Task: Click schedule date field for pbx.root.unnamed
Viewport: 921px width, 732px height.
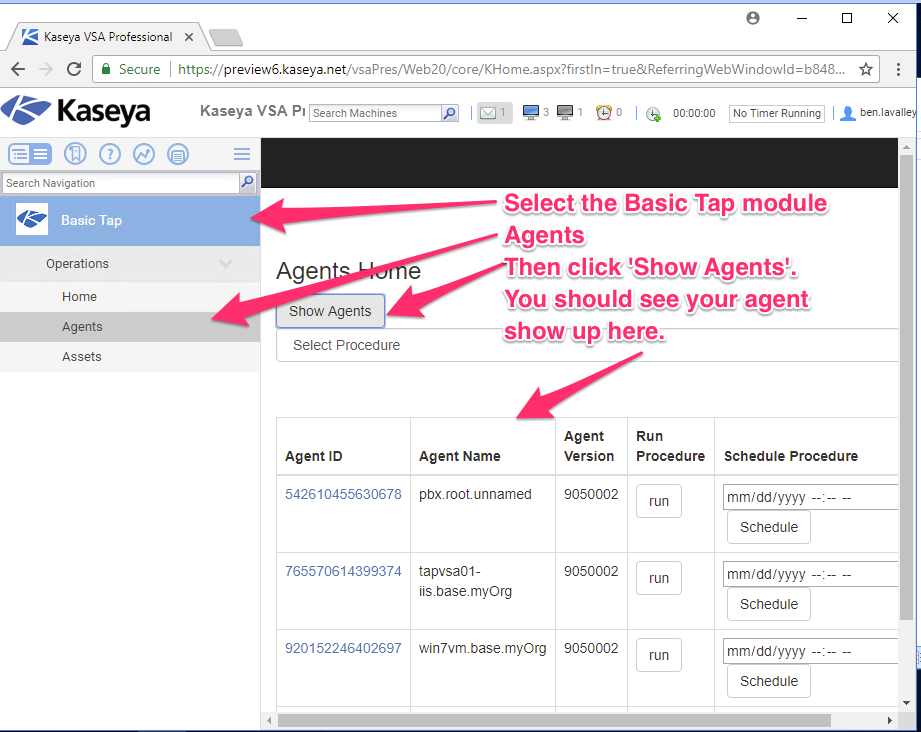Action: 811,498
